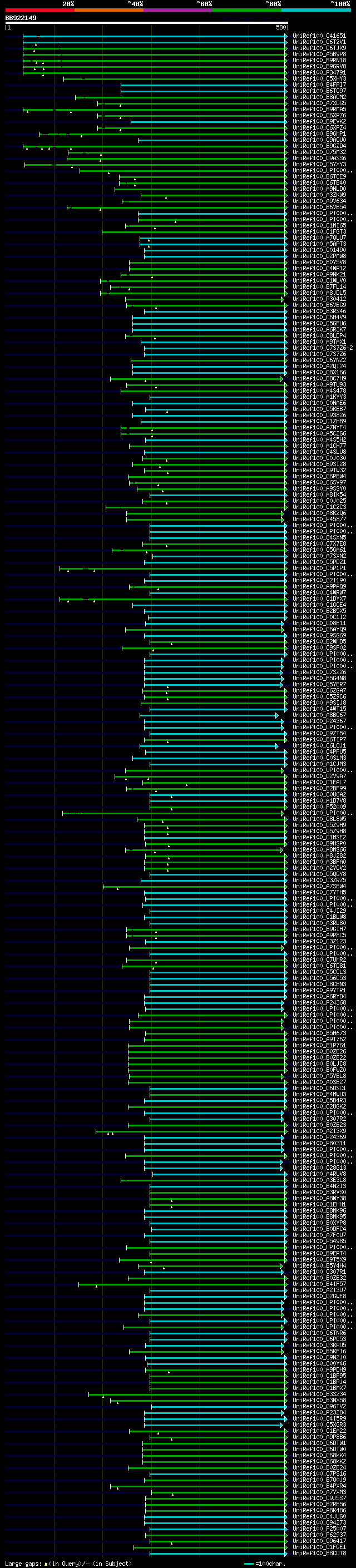Click label UniRef100_P45877

point(319,519)
